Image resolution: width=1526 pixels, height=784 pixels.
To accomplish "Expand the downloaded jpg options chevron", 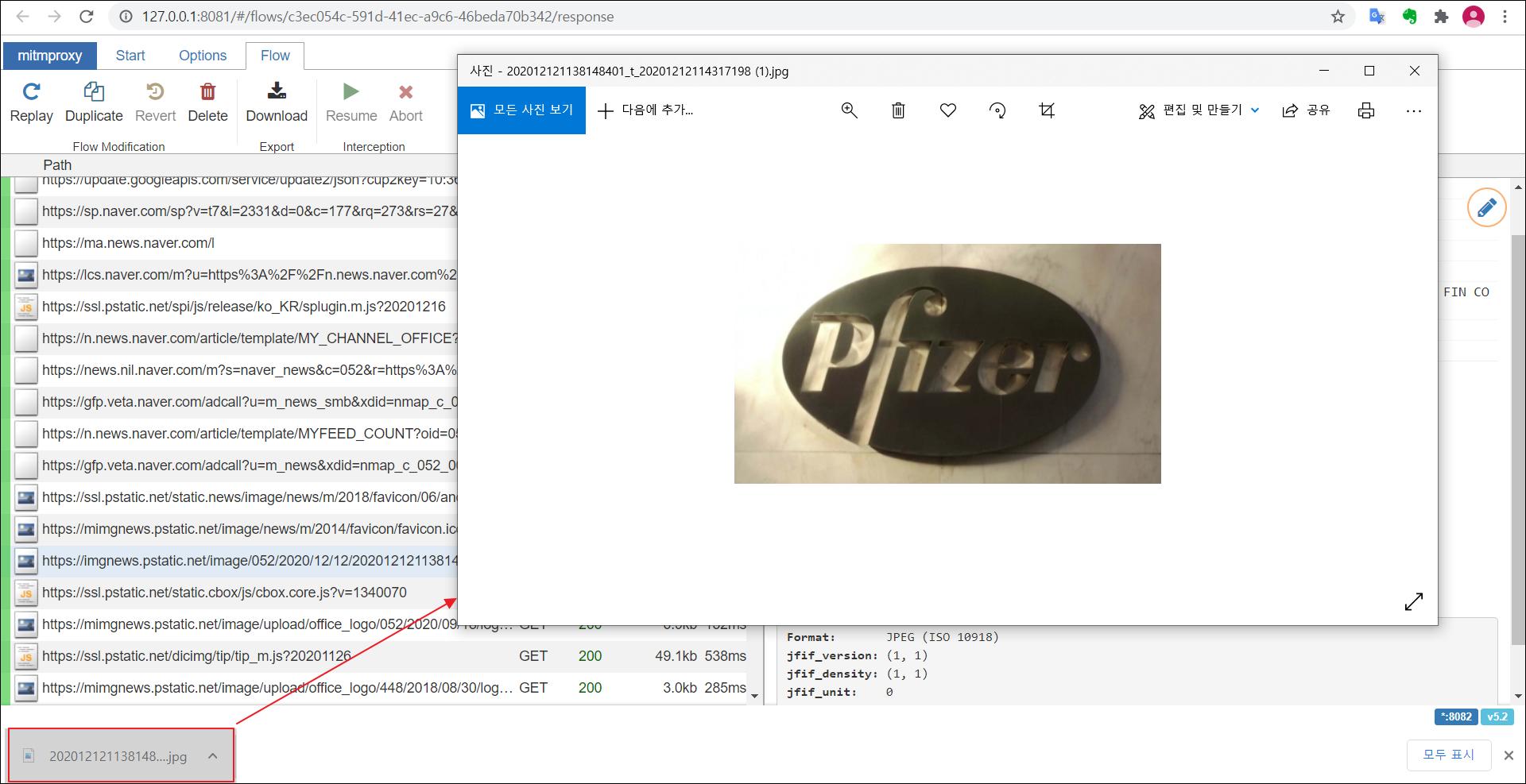I will tap(212, 756).
